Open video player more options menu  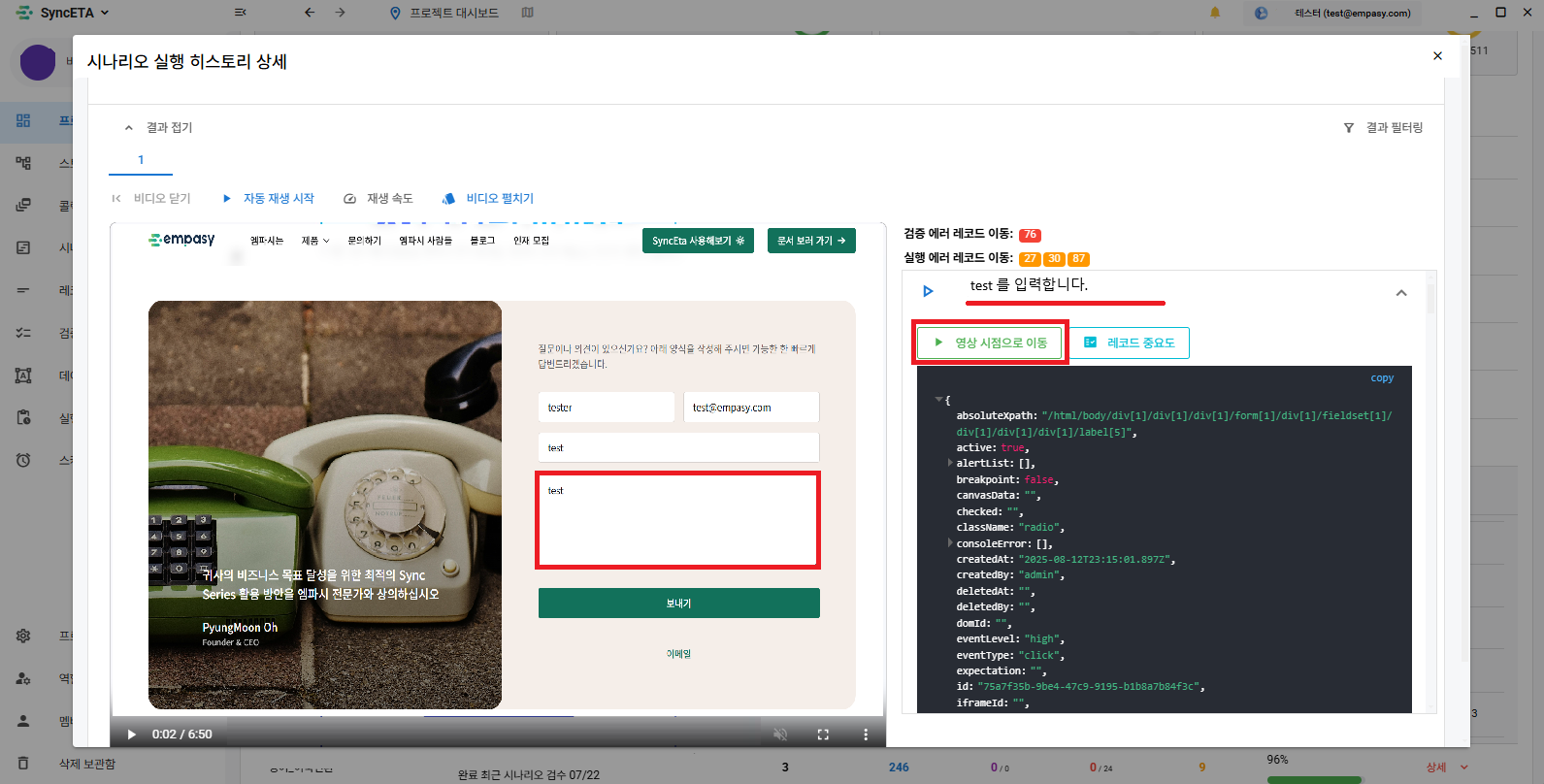point(866,735)
